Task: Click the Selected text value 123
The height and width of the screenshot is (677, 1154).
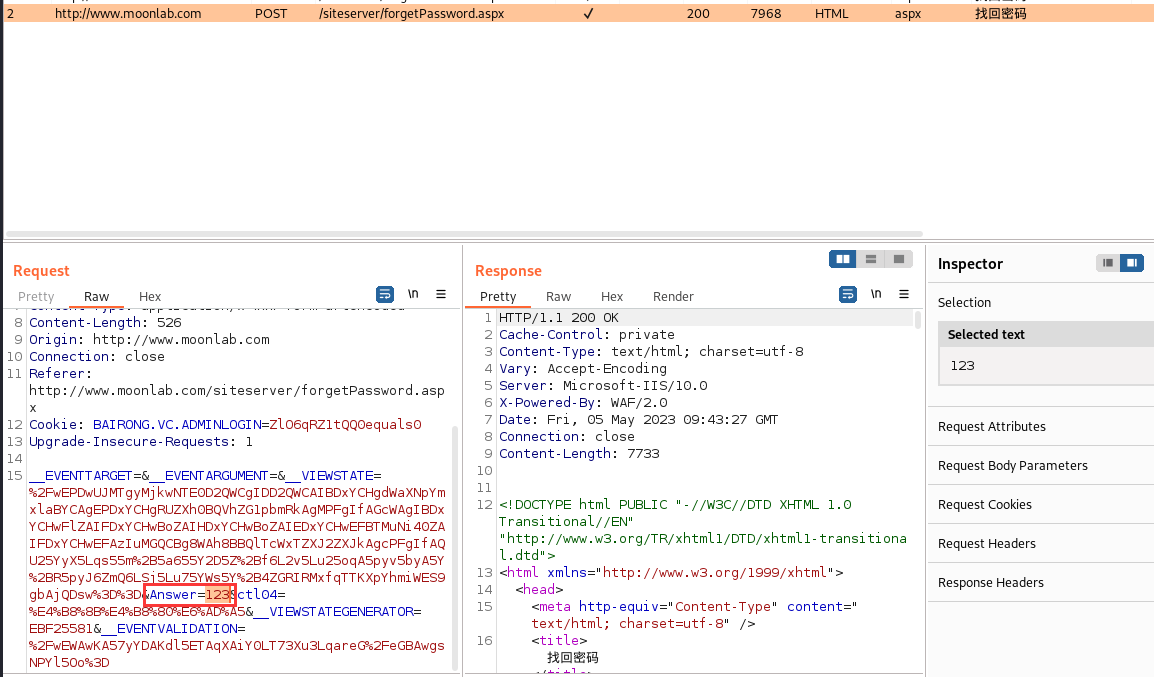Action: point(962,365)
